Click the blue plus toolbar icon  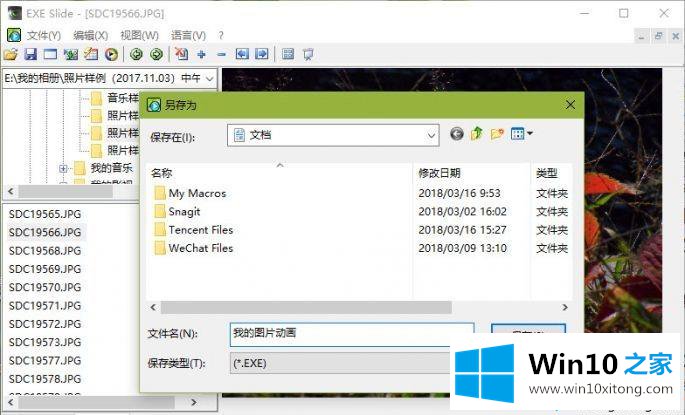(x=201, y=55)
